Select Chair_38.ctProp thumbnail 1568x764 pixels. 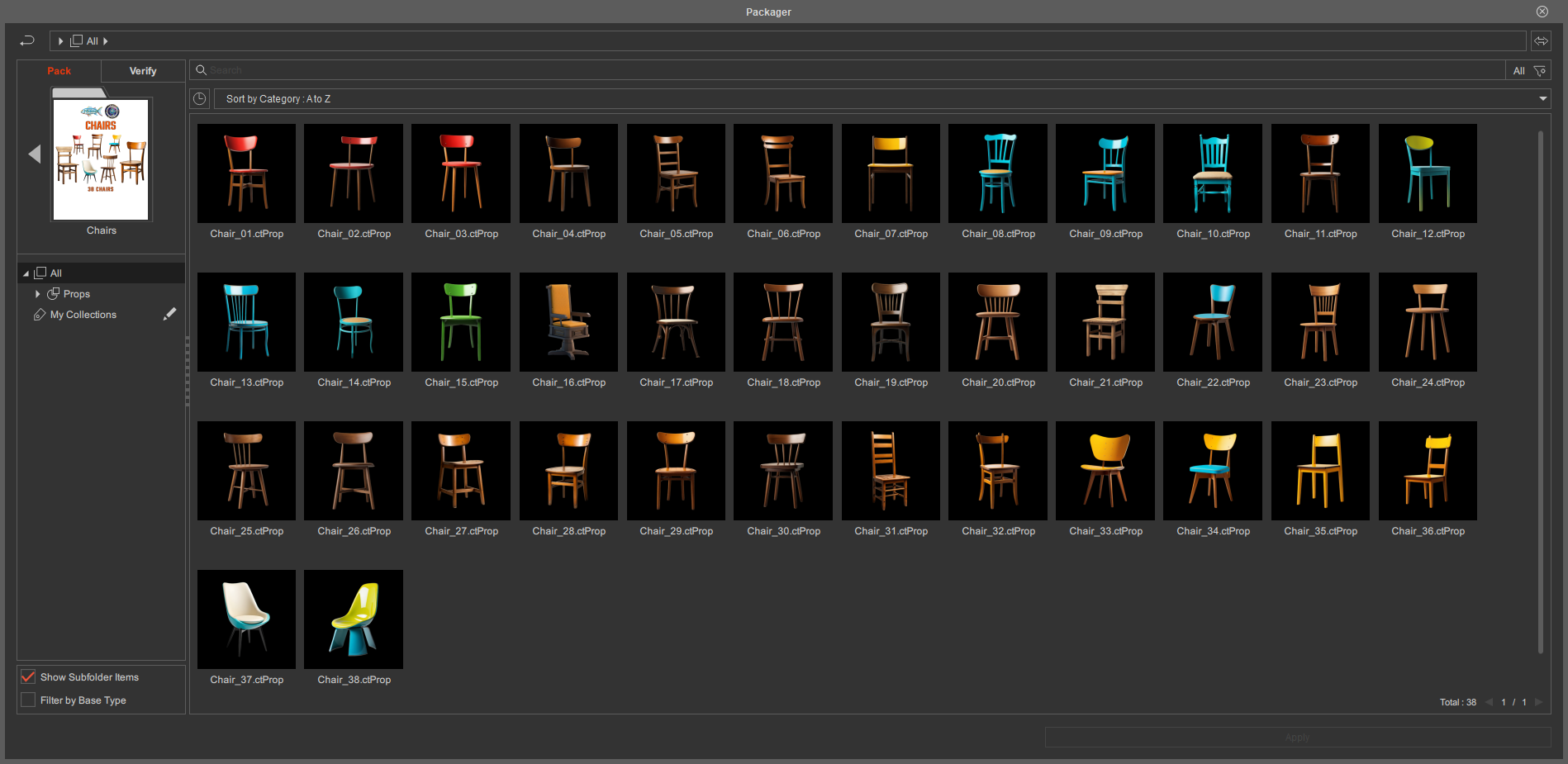pyautogui.click(x=354, y=619)
